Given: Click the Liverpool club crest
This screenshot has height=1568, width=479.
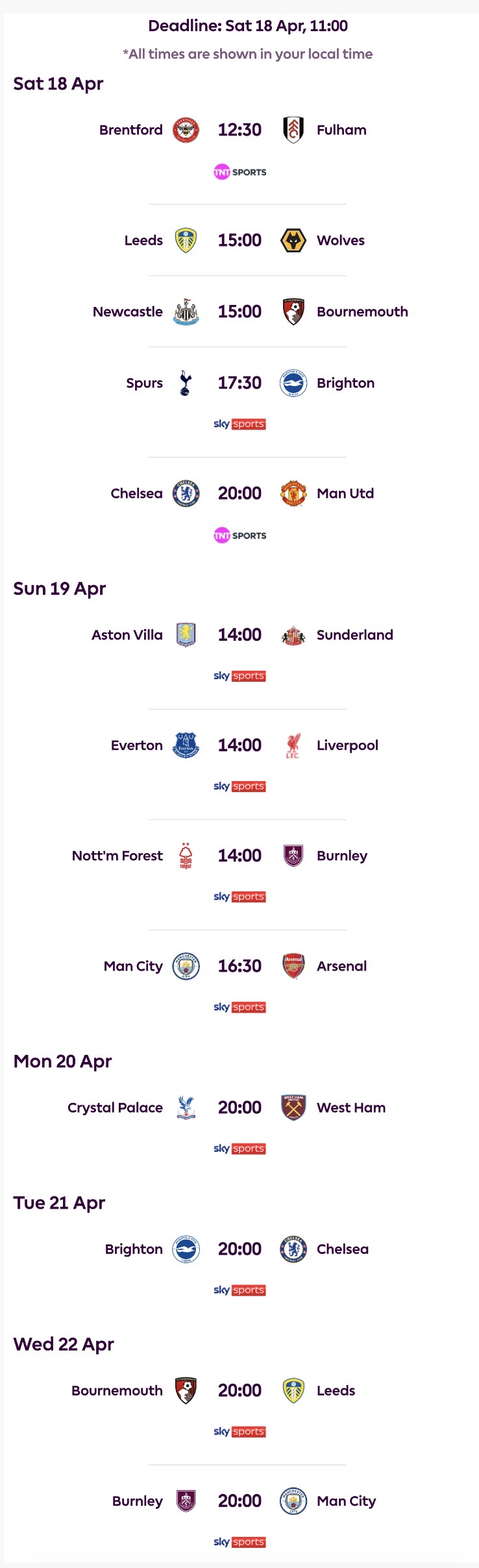Looking at the screenshot, I should pyautogui.click(x=293, y=745).
